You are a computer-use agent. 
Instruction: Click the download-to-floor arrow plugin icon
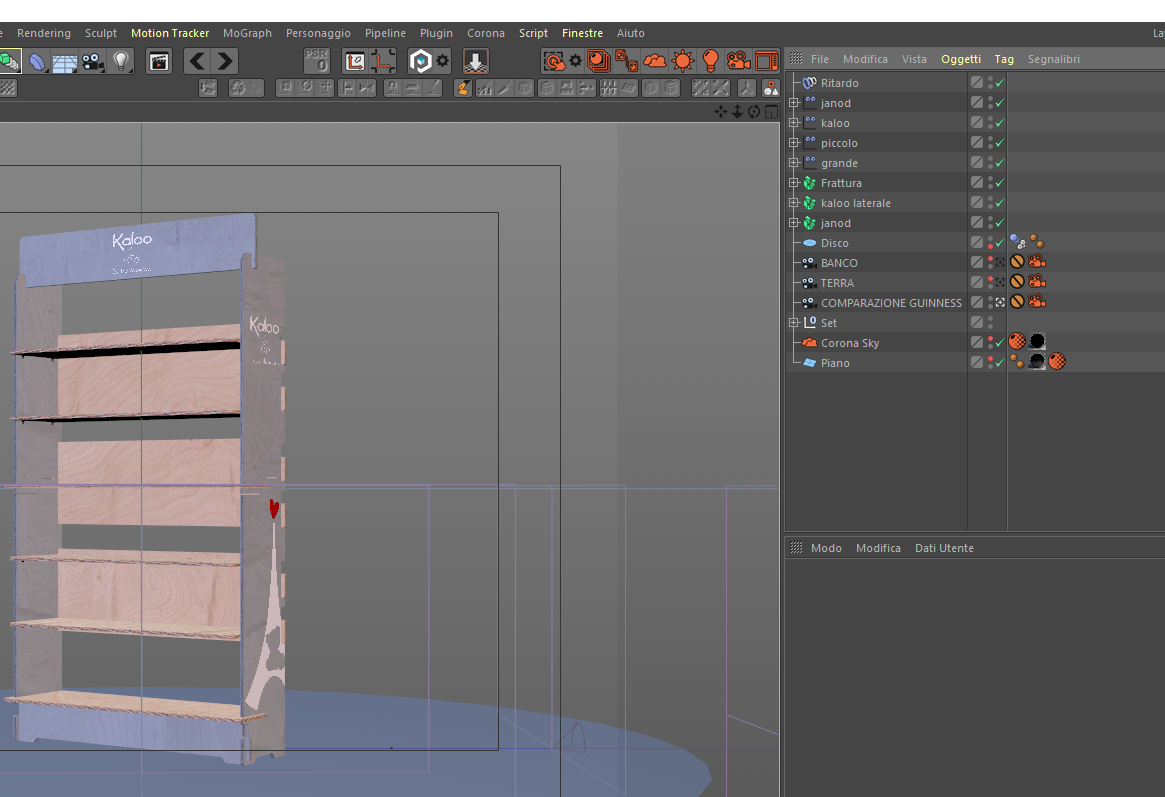476,61
